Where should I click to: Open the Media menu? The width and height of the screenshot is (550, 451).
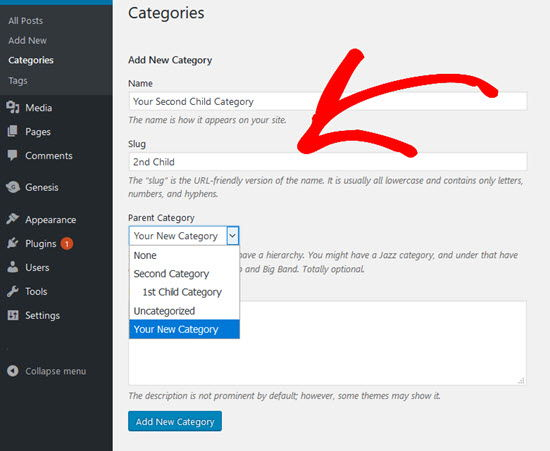point(39,108)
